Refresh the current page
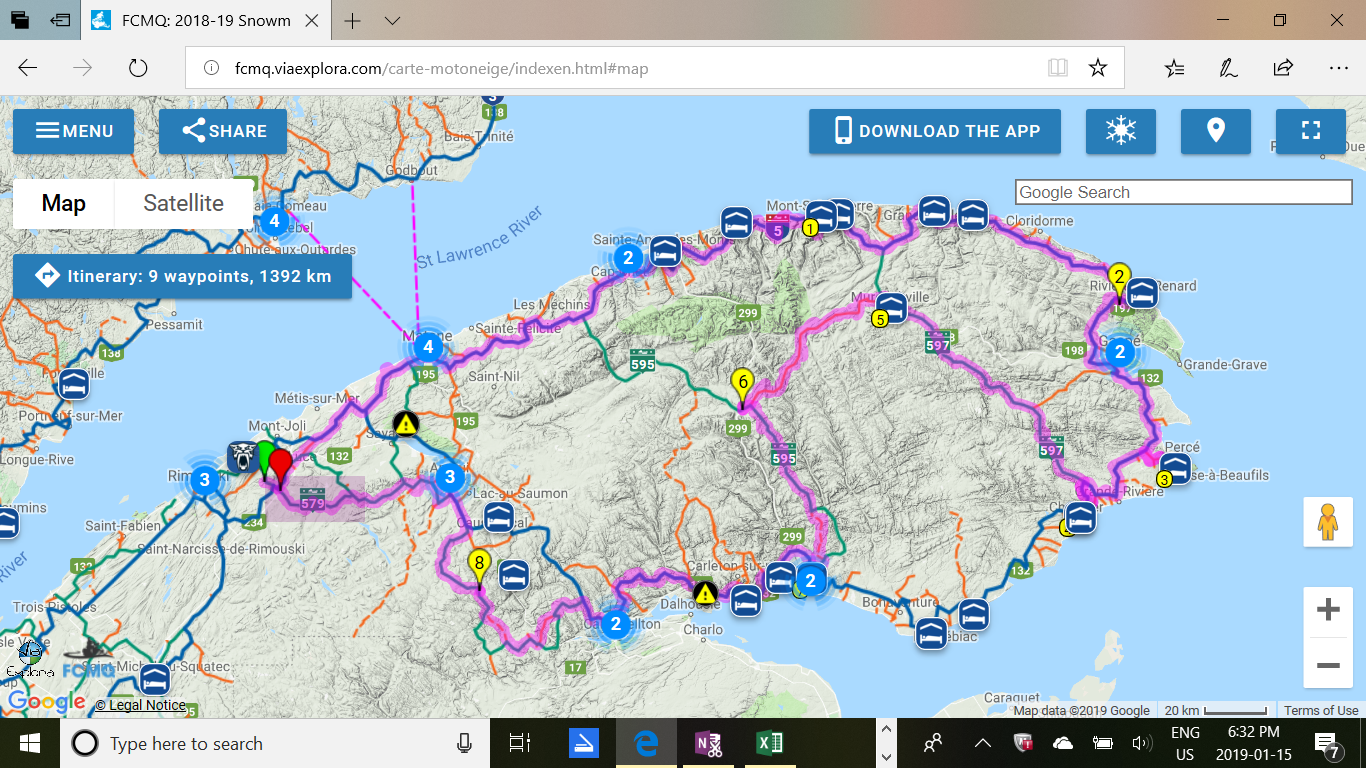 pos(138,68)
